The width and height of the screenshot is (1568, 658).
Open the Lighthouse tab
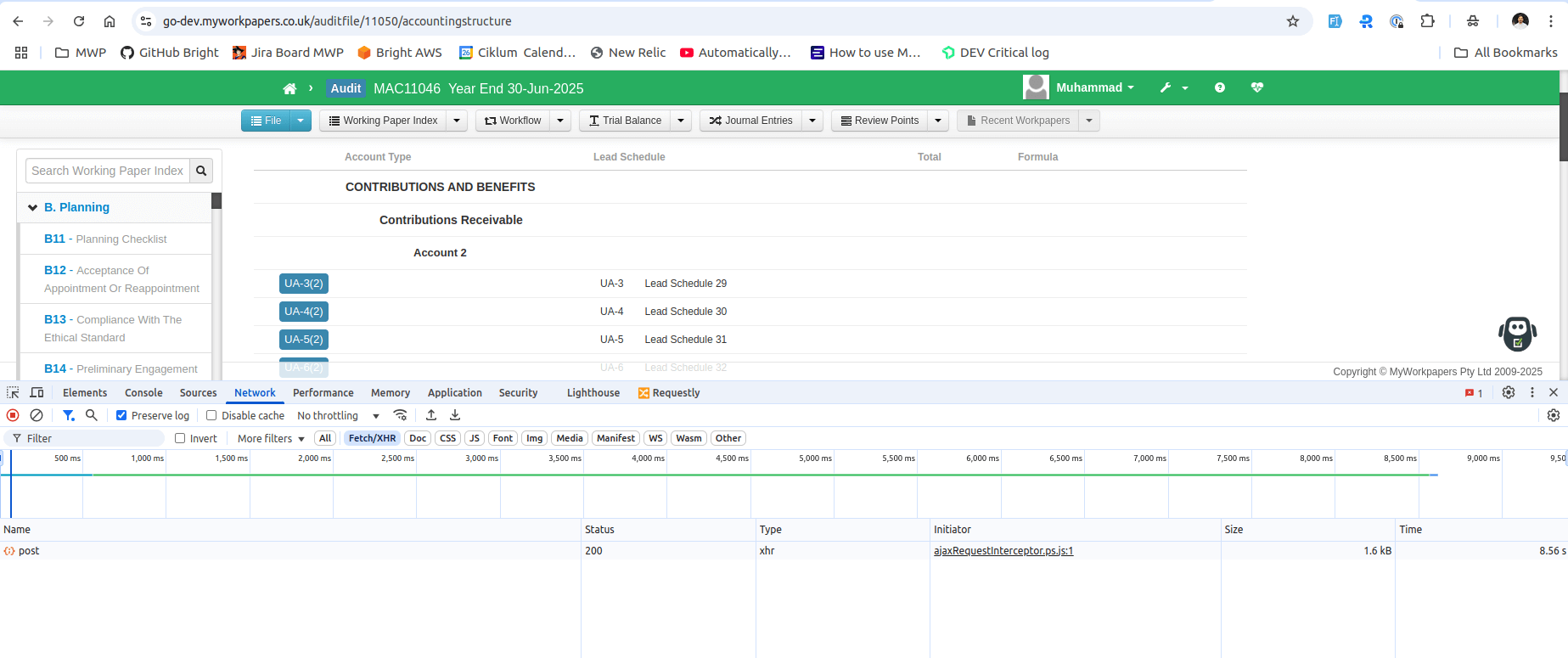pyautogui.click(x=593, y=392)
